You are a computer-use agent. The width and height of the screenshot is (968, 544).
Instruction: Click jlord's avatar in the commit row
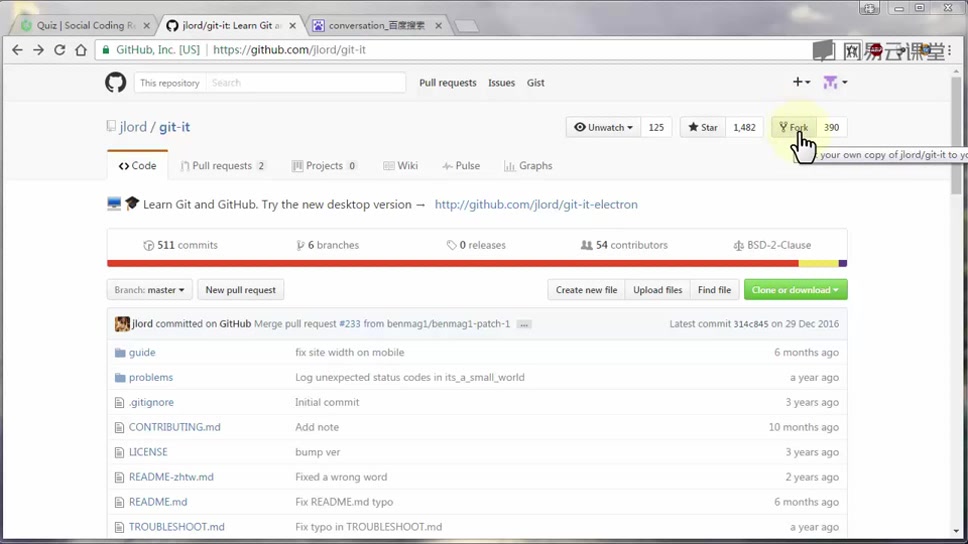[x=122, y=324]
